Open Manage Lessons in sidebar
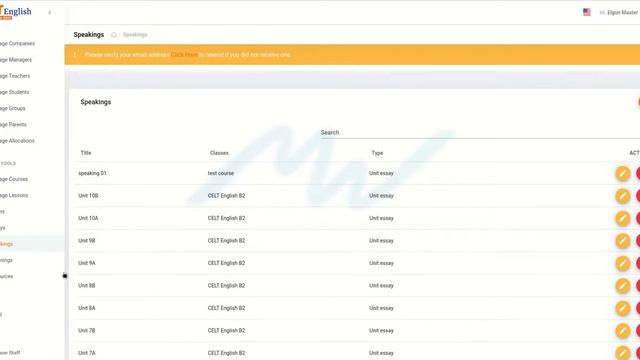 14,196
